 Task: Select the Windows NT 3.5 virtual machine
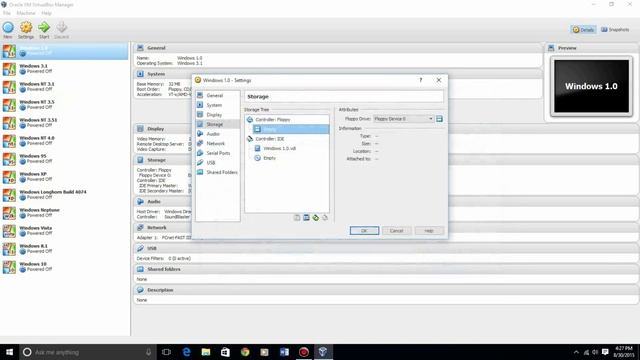tap(64, 105)
